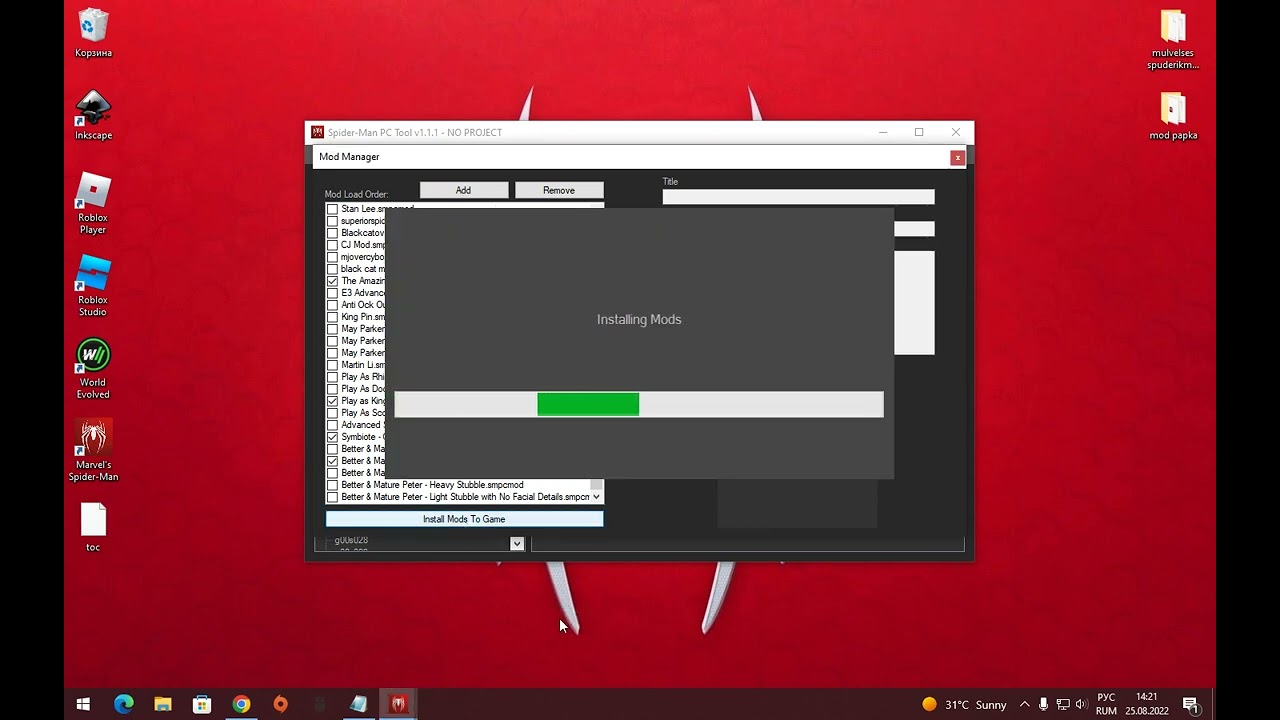Screen dimensions: 1280x720
Task: Select the Play As Sco… mod row
Action: click(362, 413)
